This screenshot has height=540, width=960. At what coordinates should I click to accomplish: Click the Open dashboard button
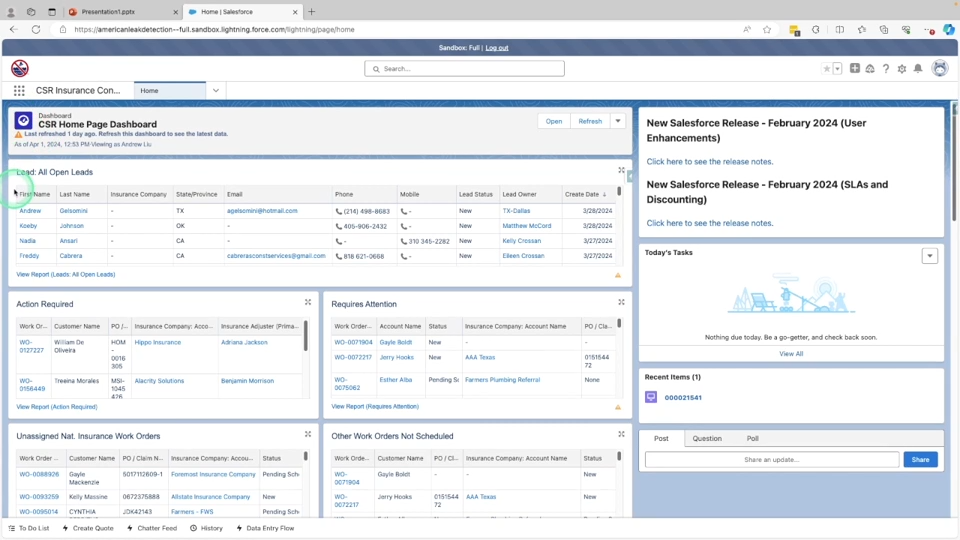click(x=553, y=121)
